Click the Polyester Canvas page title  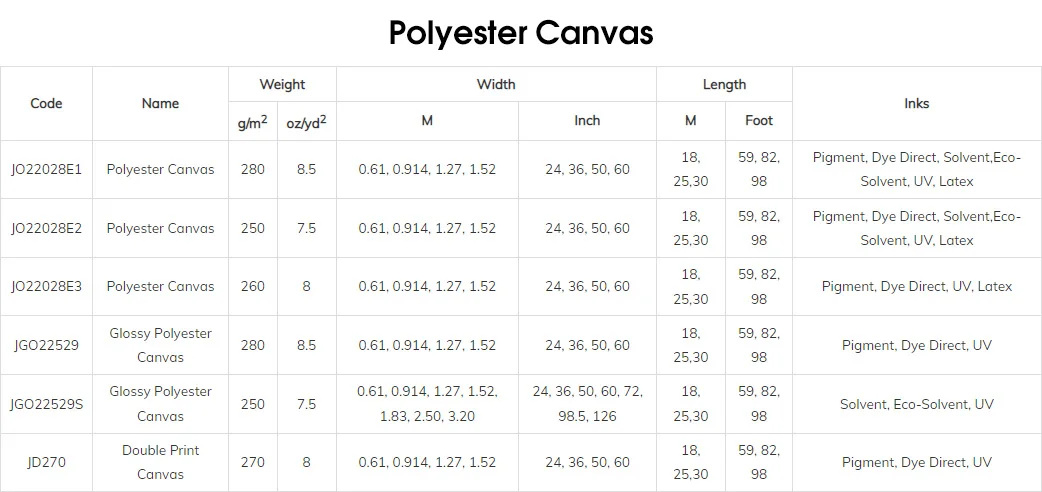520,33
